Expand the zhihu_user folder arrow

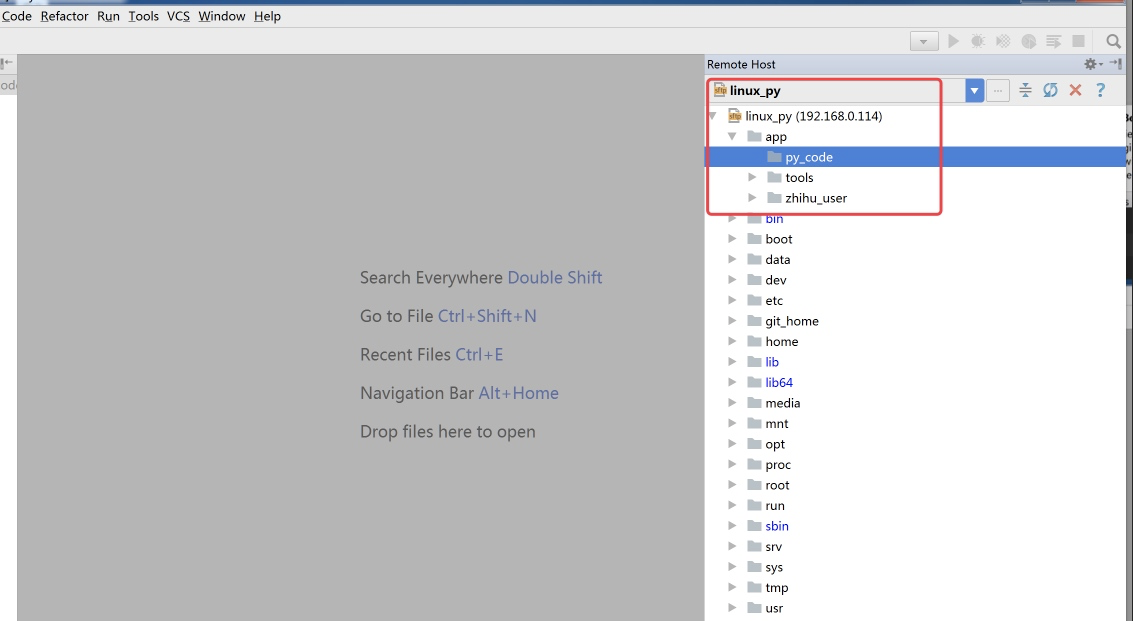(x=752, y=197)
